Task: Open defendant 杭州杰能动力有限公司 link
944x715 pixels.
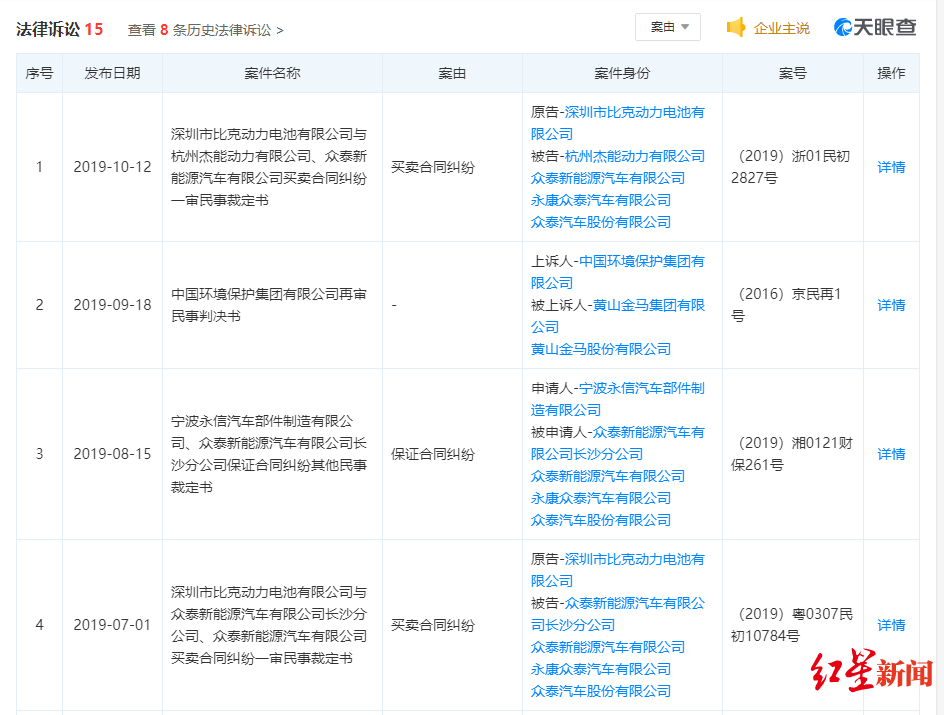Action: tap(635, 156)
